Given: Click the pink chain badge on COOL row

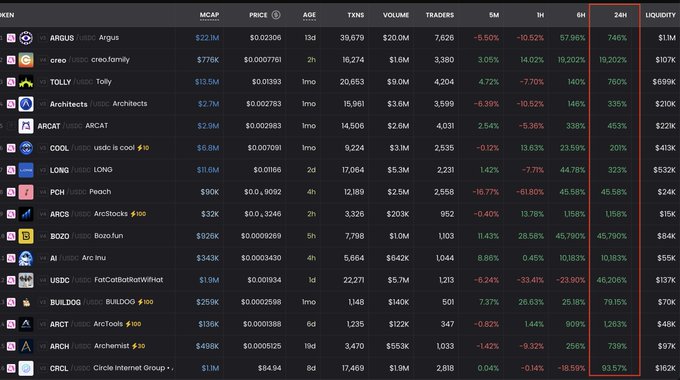Looking at the screenshot, I should [x=11, y=148].
